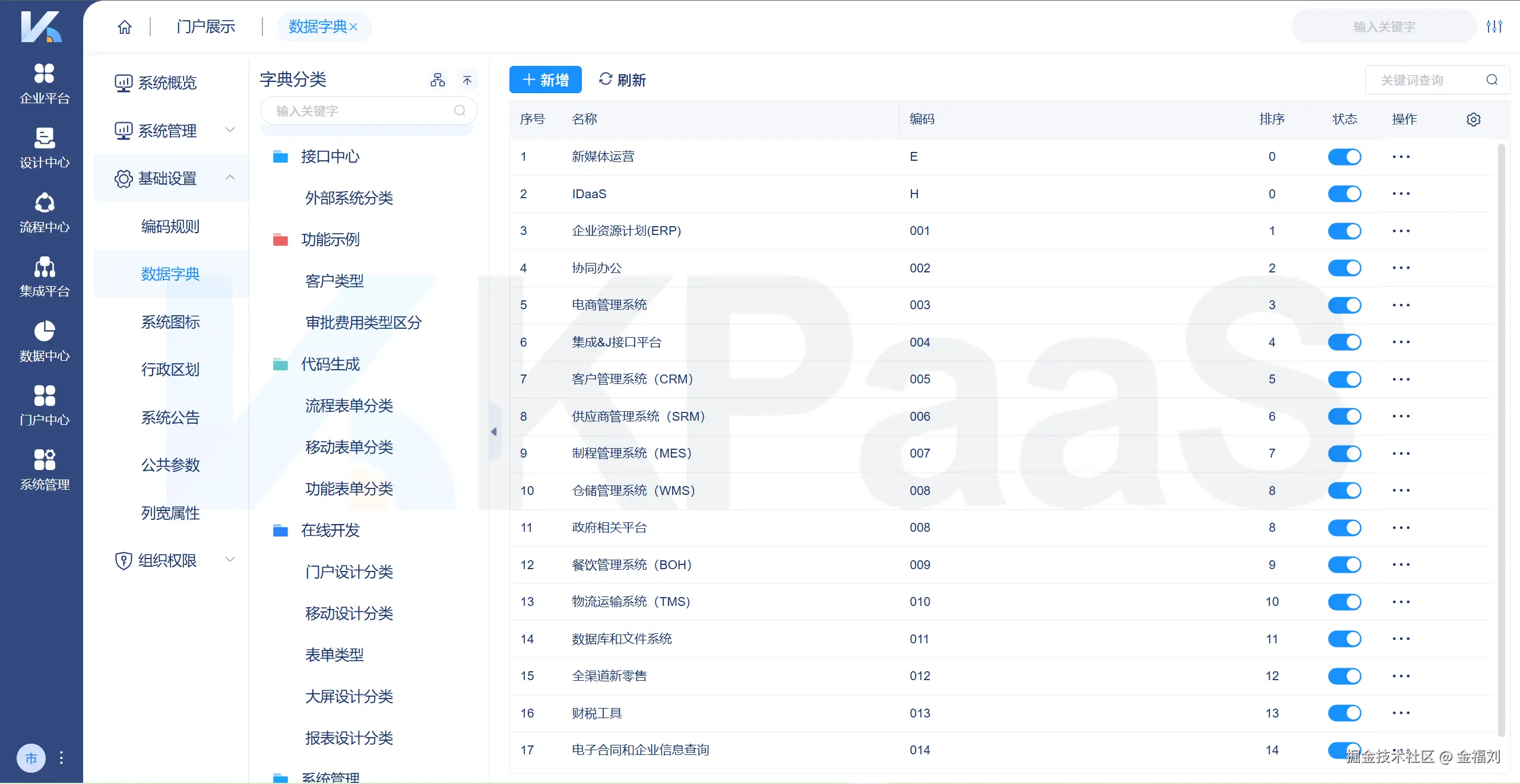Screen dimensions: 1520x784
Task: Refresh the table with 刷新 button
Action: point(622,80)
